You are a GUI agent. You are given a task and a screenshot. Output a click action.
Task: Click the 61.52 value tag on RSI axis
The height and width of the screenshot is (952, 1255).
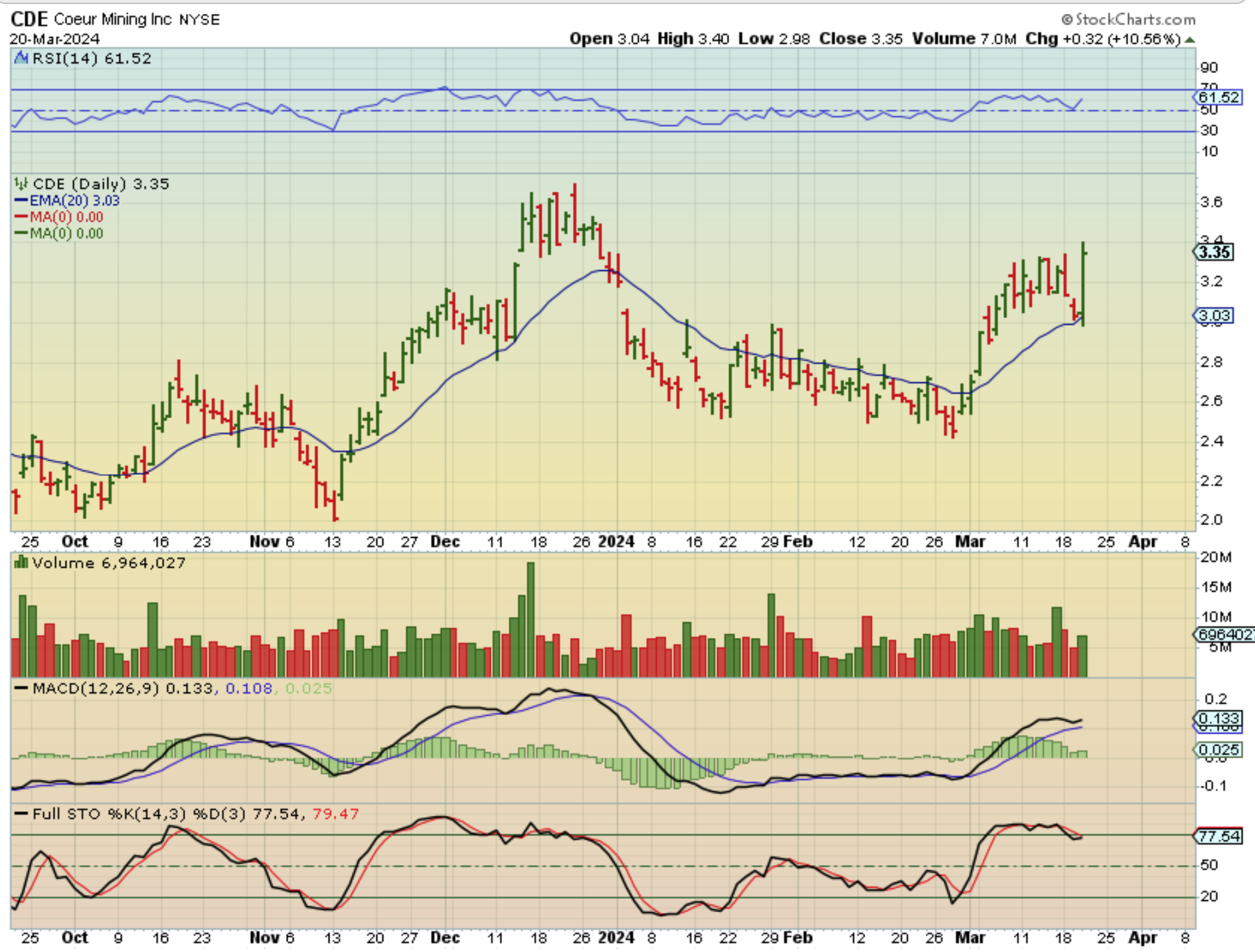click(1218, 98)
